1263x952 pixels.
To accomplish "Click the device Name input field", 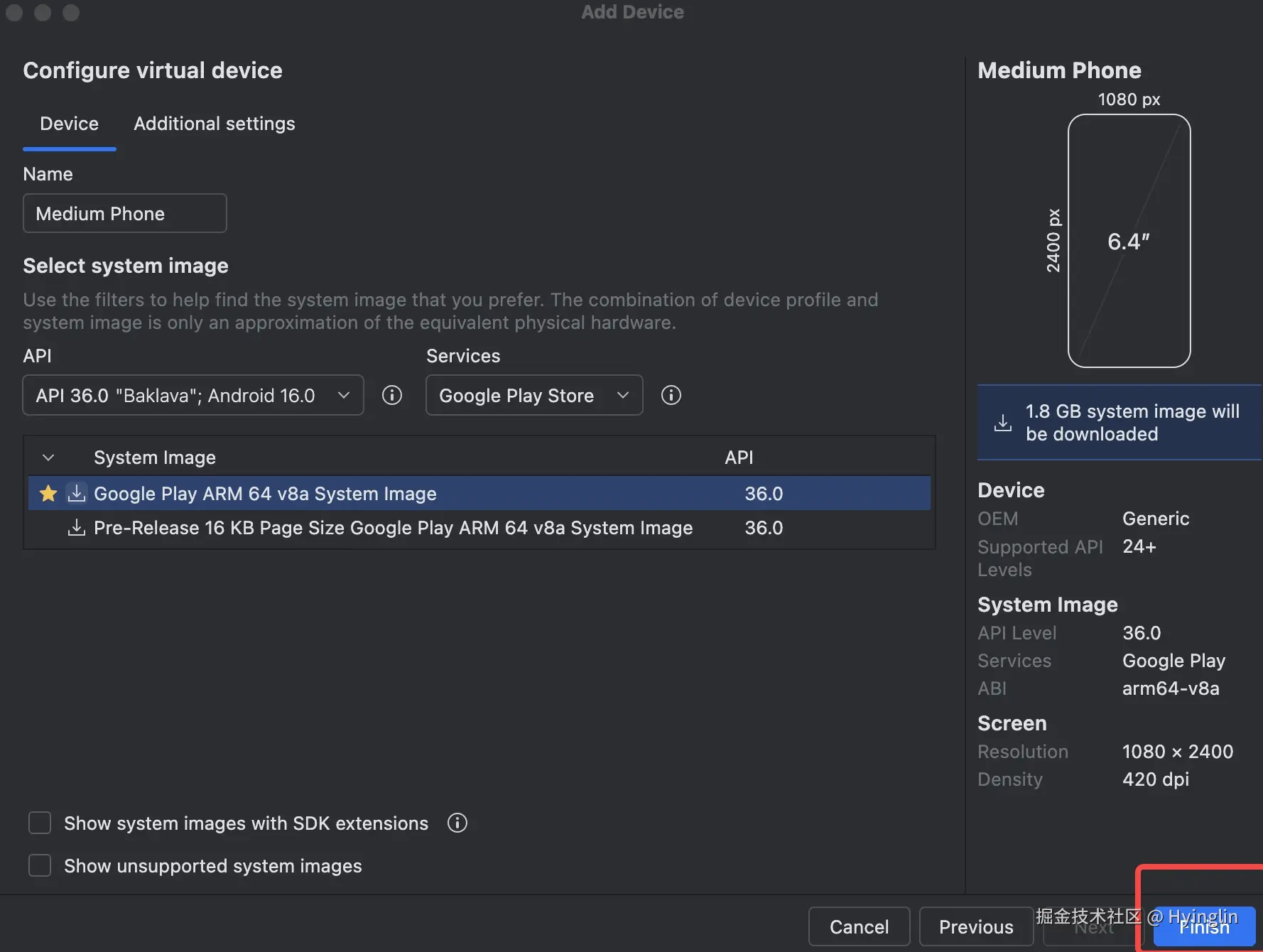I will coord(125,213).
